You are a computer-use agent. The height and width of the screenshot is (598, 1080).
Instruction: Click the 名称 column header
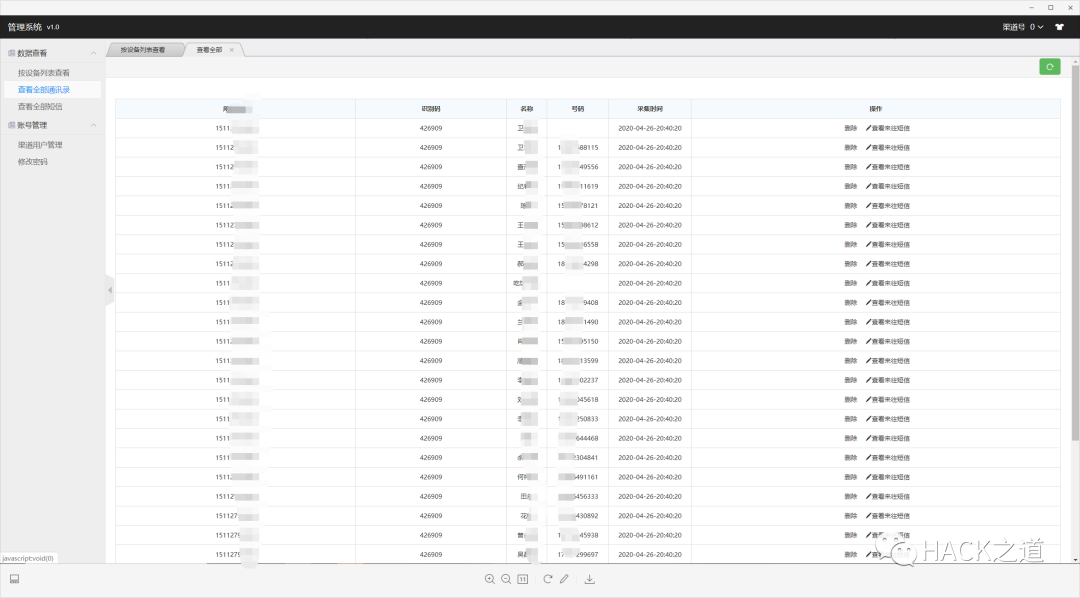click(527, 109)
